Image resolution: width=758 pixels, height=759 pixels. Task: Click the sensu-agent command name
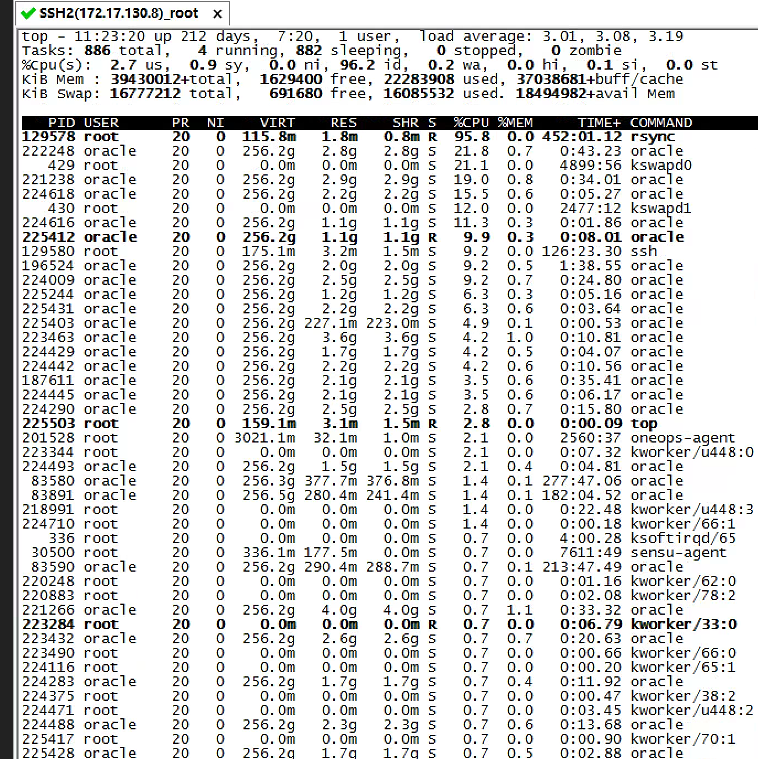coord(679,553)
